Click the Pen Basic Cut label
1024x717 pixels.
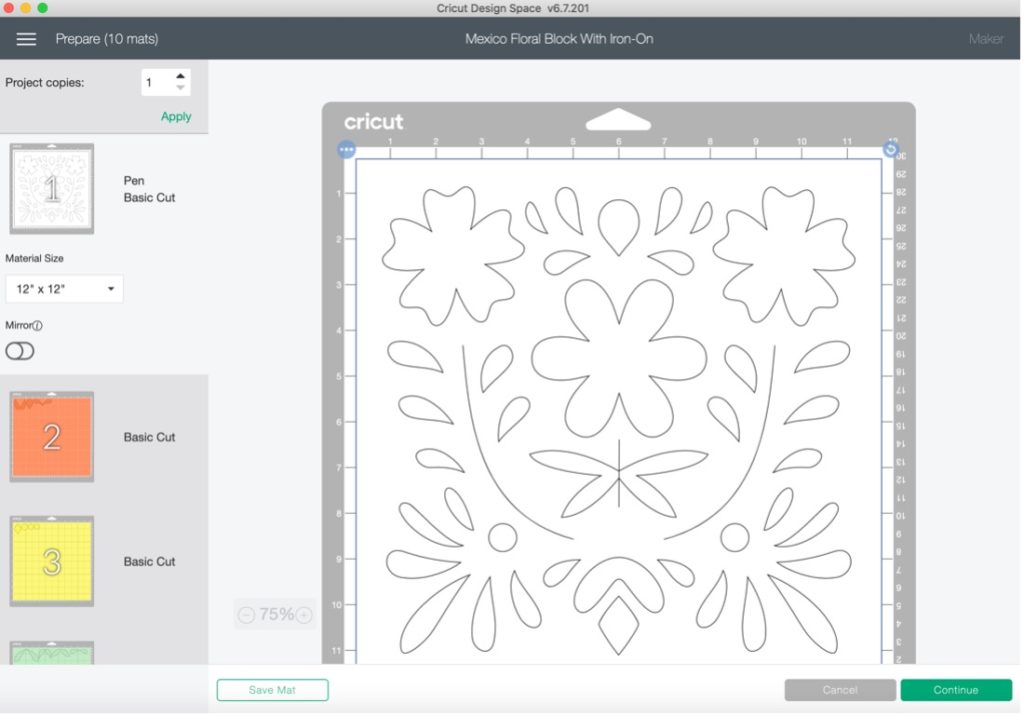point(149,189)
